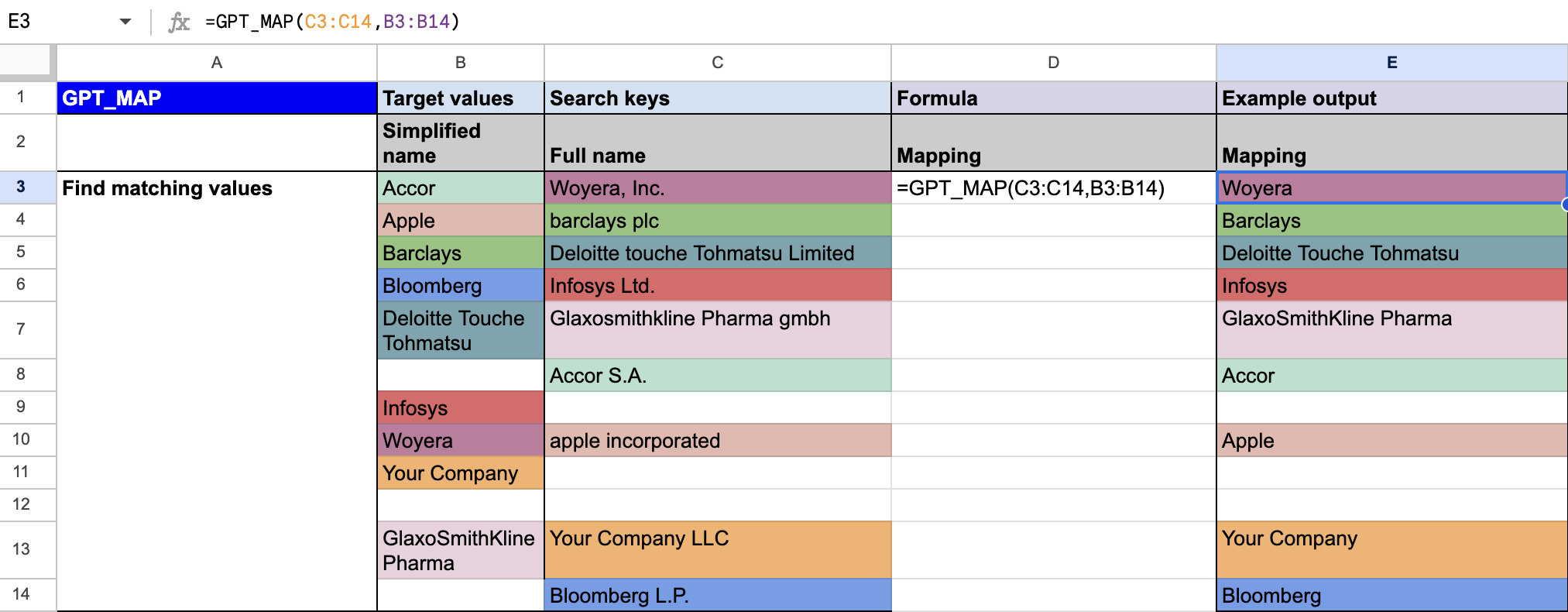Click 'Mapping' cell in column E
Viewport: 1568px width, 612px height.
[x=1392, y=143]
